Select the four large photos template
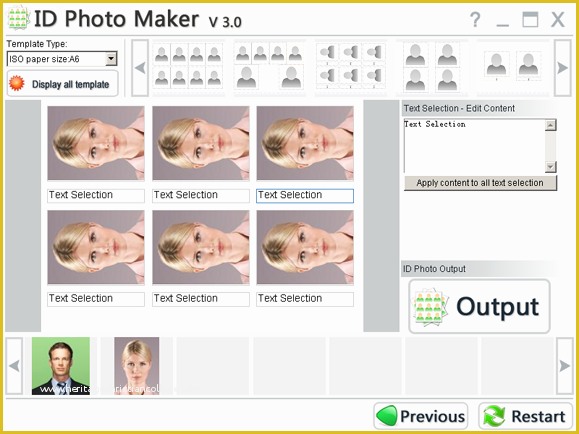 coord(431,67)
